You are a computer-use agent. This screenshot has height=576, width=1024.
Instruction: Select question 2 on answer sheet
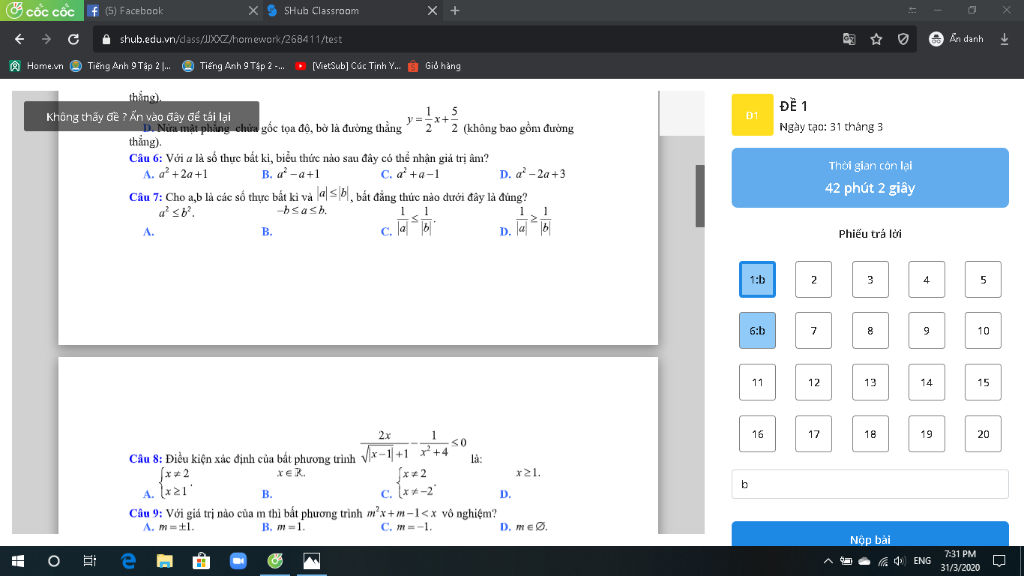[x=814, y=280]
